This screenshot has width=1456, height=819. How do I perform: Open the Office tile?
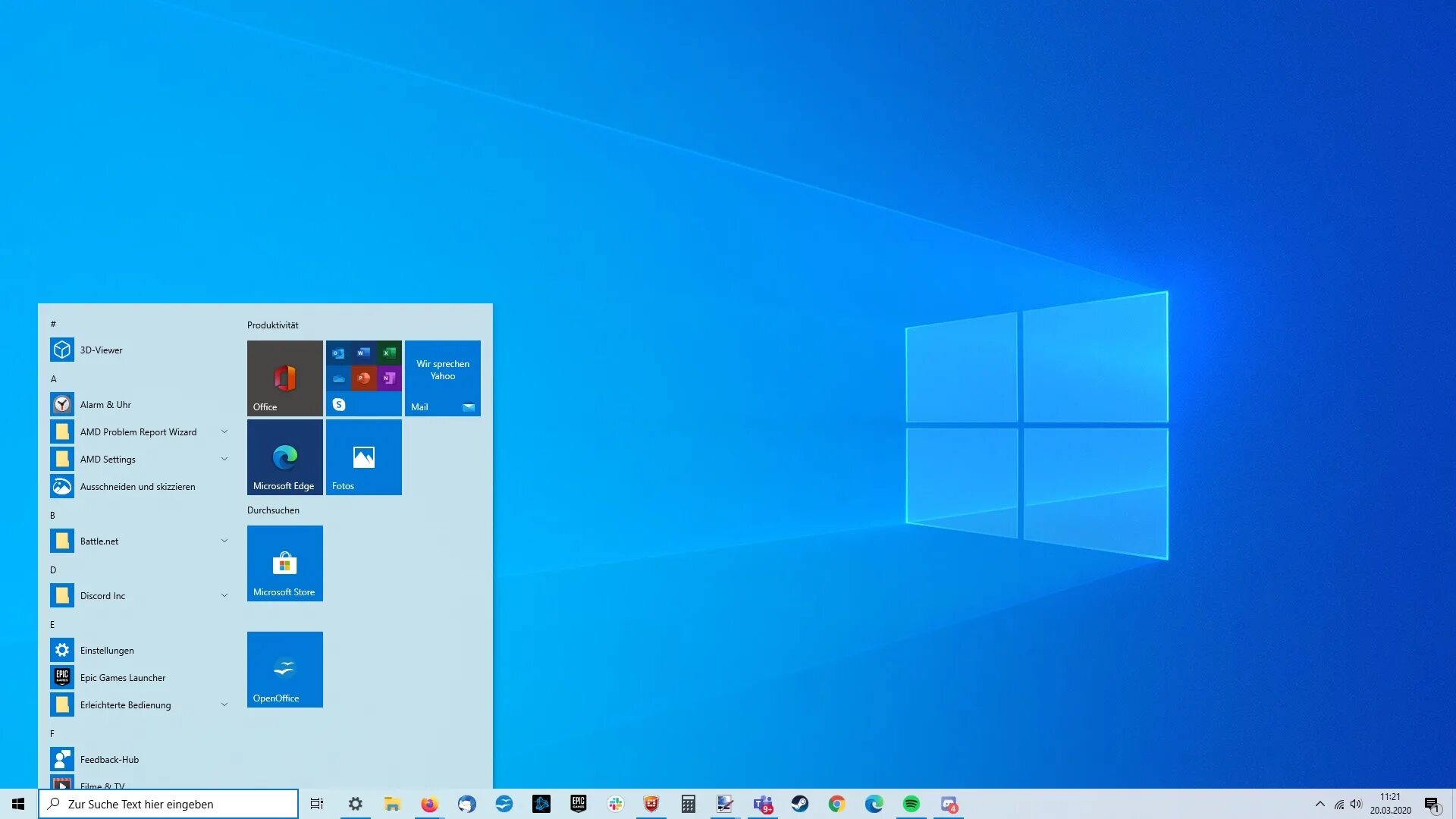[x=284, y=378]
